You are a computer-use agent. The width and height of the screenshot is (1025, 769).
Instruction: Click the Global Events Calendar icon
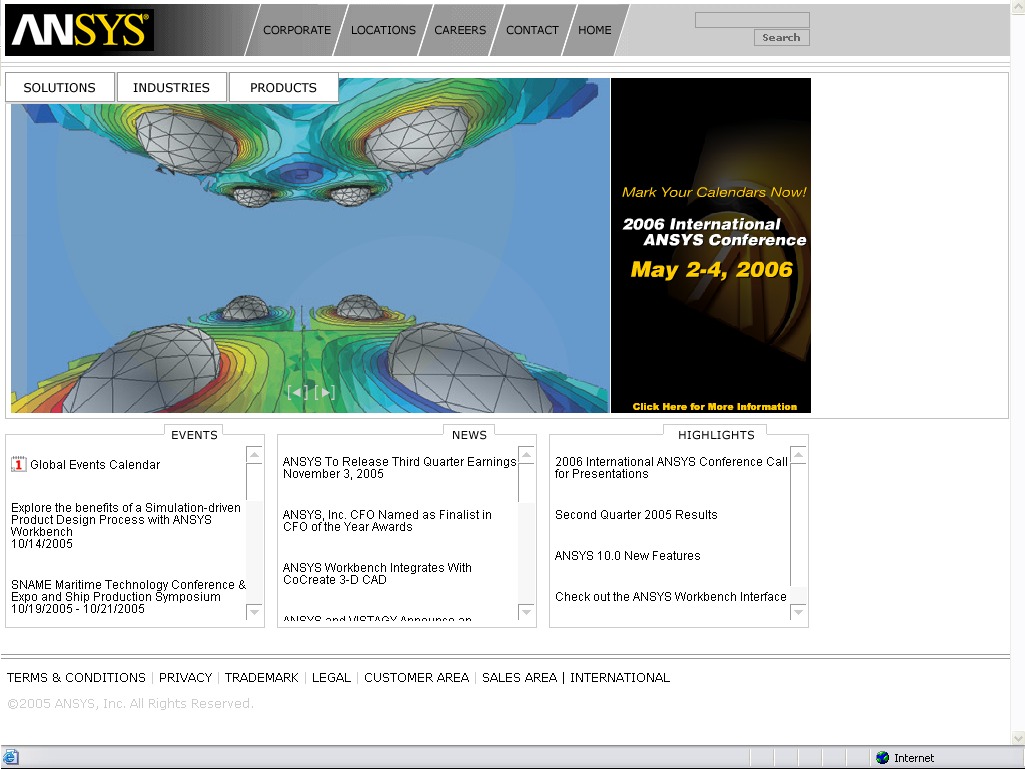click(18, 464)
